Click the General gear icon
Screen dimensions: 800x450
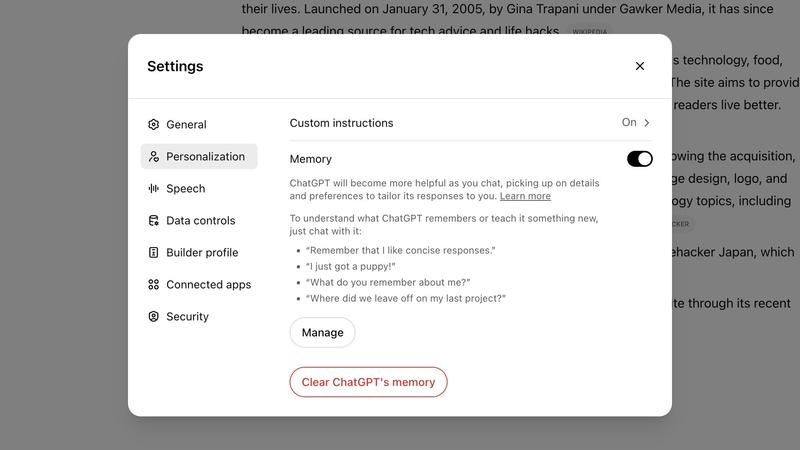154,125
